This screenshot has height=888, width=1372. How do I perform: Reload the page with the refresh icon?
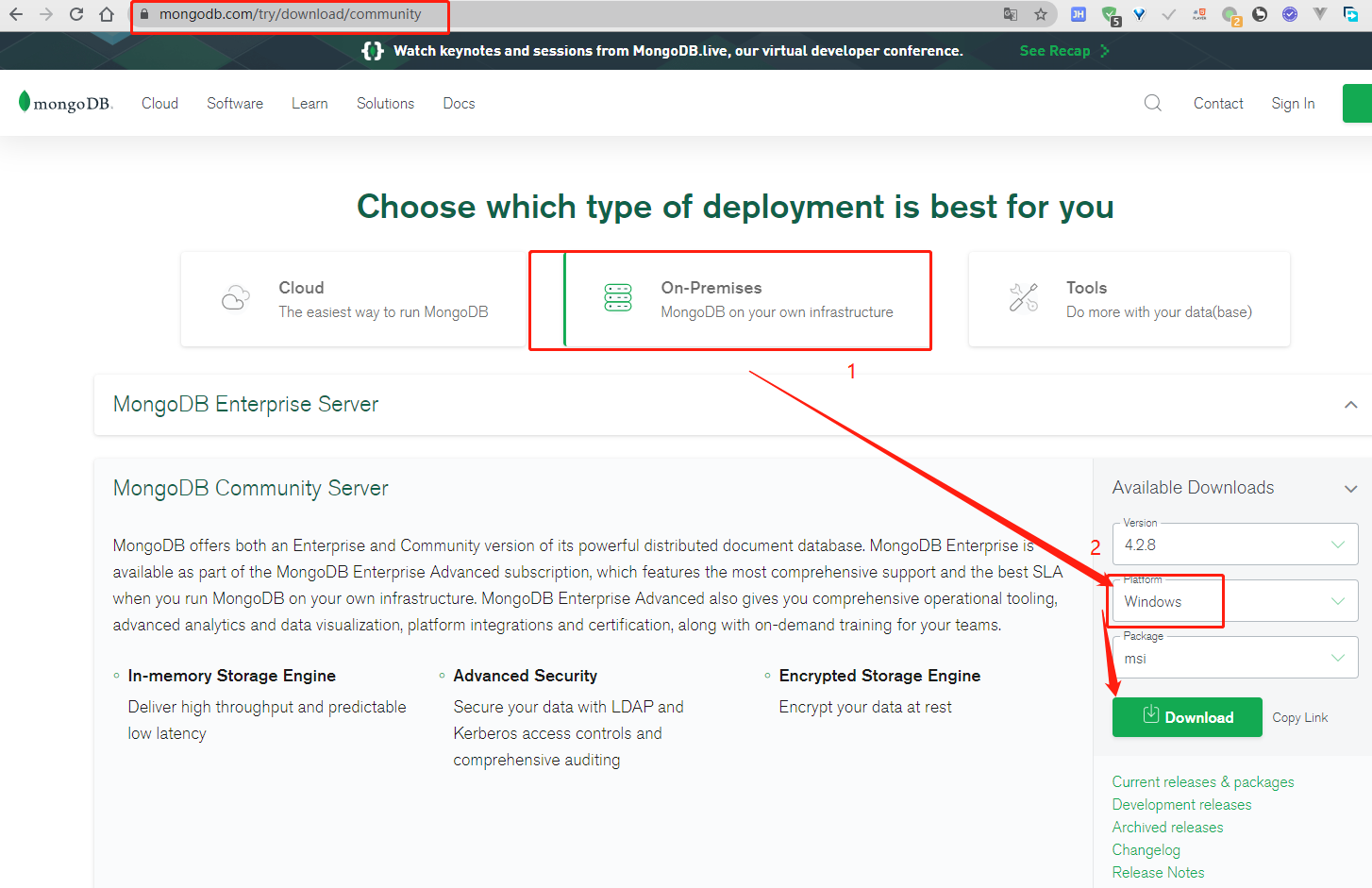pyautogui.click(x=76, y=14)
